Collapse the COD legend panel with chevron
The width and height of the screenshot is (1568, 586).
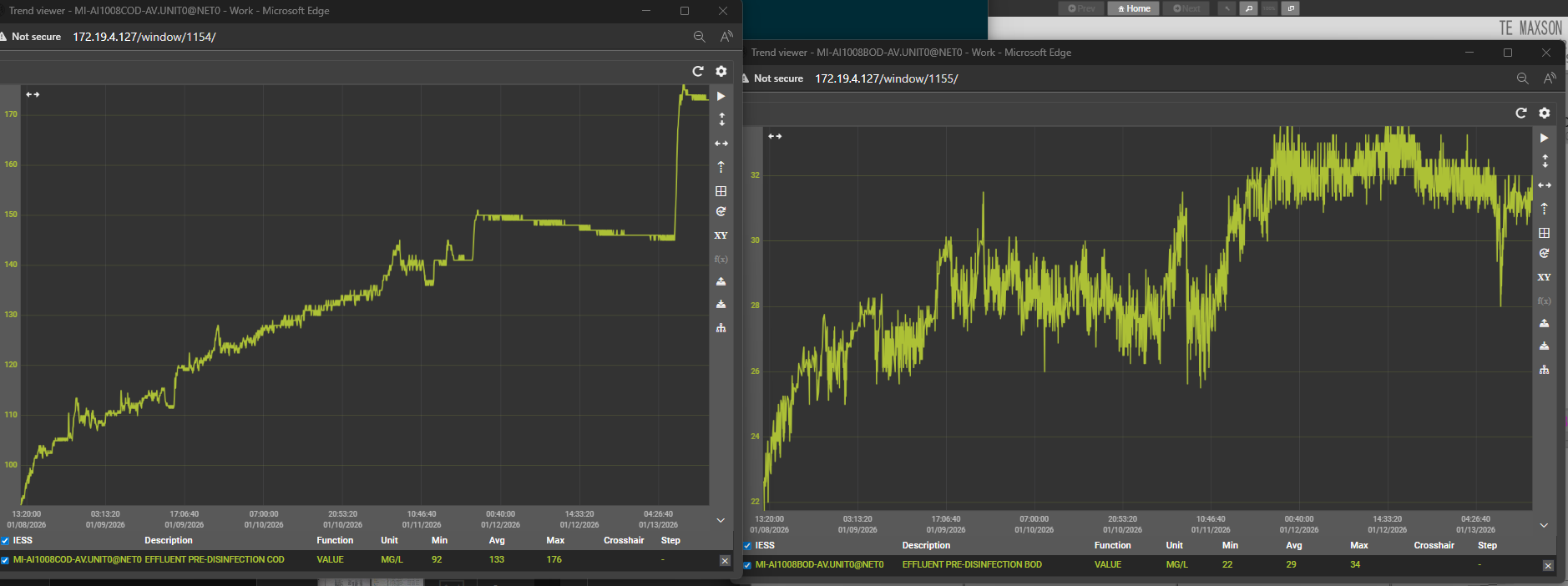pyautogui.click(x=721, y=520)
